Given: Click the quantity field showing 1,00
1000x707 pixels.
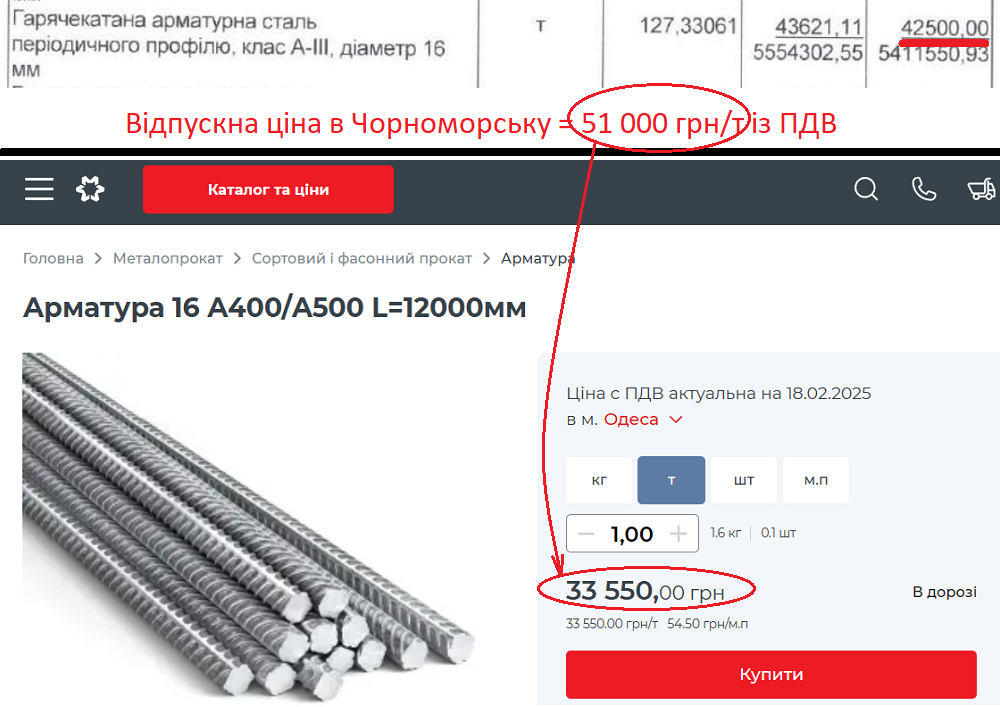Looking at the screenshot, I should tap(632, 534).
